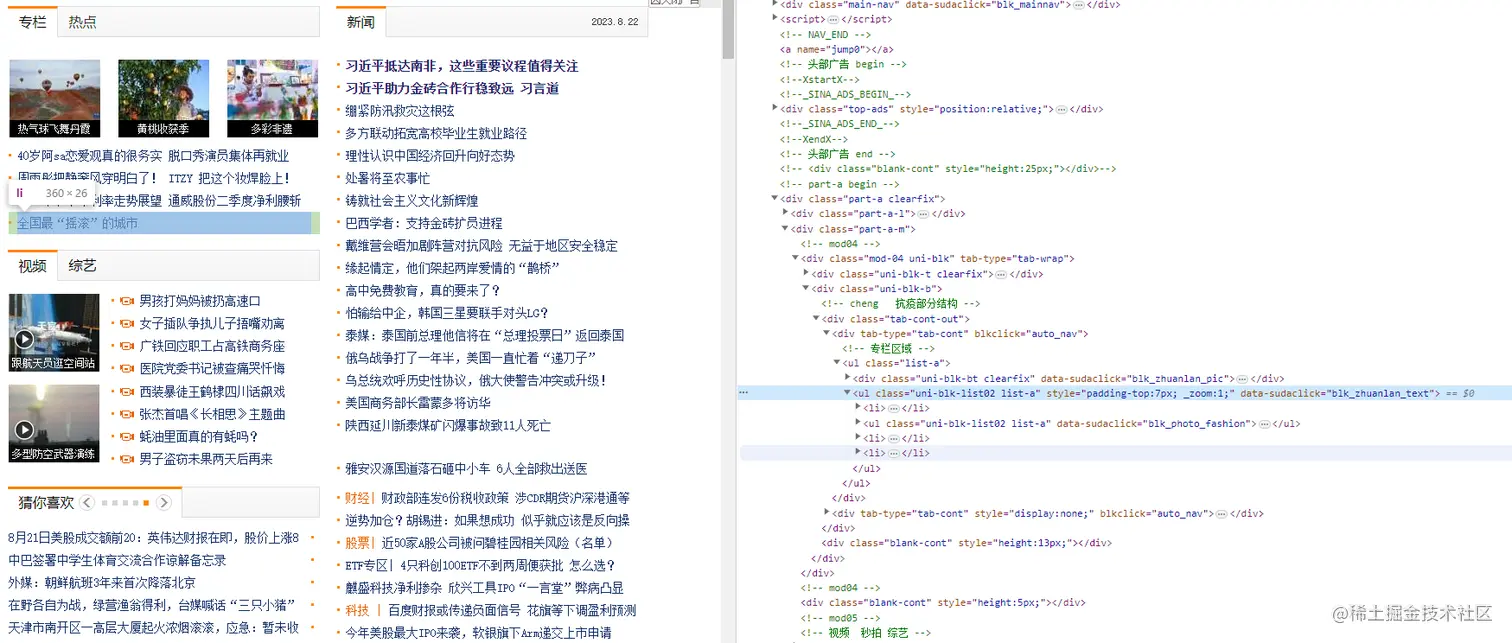Collapse the tab-cont-out div node
Image resolution: width=1512 pixels, height=643 pixels.
point(816,319)
